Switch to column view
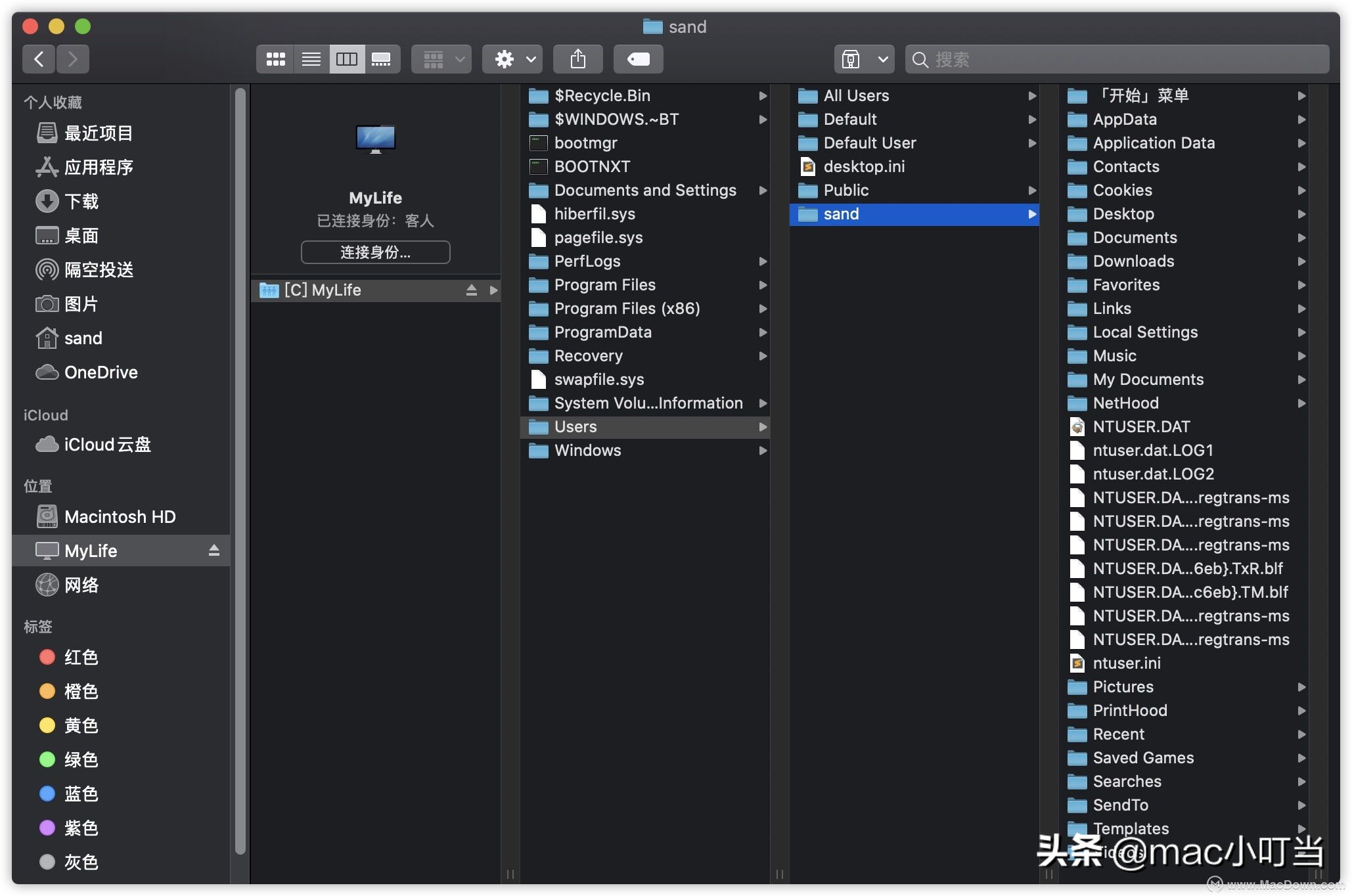Image resolution: width=1352 pixels, height=896 pixels. [347, 60]
